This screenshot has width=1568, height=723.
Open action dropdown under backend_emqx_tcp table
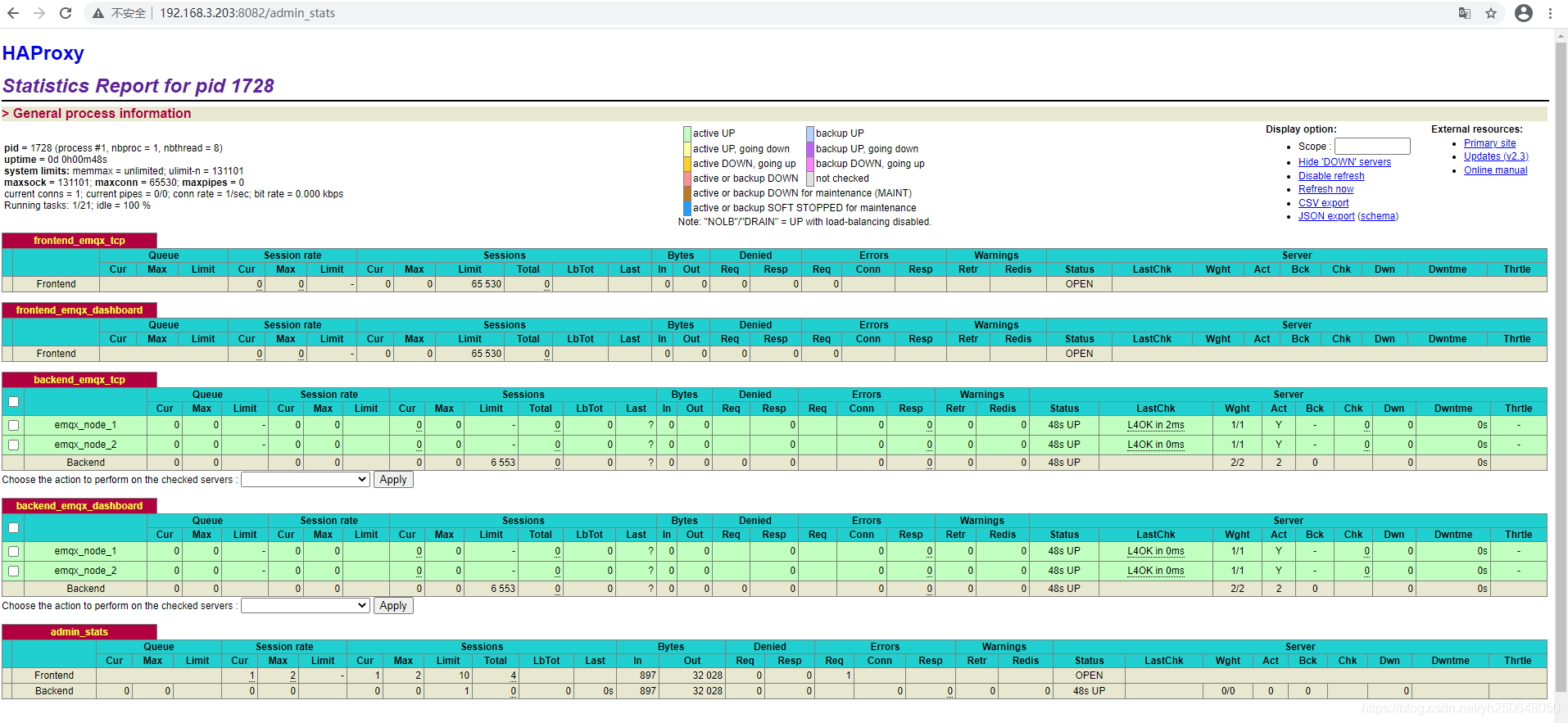pyautogui.click(x=306, y=480)
